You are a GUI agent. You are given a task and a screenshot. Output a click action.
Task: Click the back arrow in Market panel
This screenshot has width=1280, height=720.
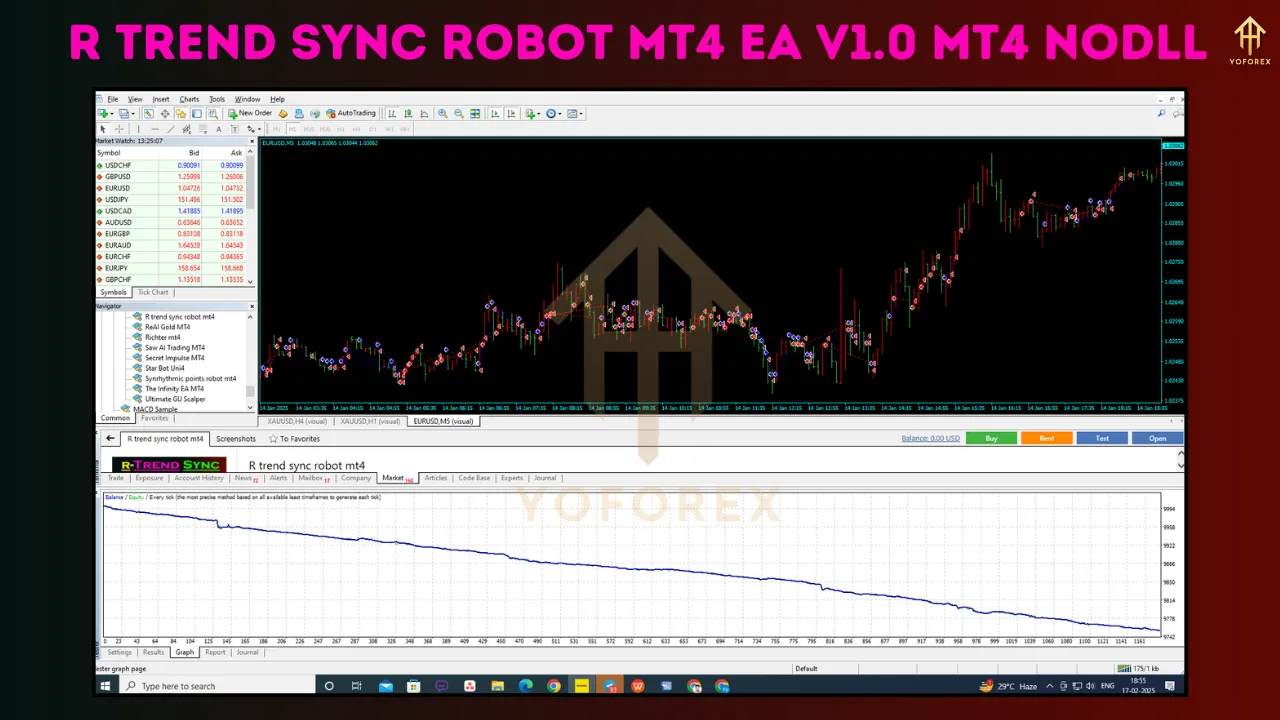(x=110, y=438)
